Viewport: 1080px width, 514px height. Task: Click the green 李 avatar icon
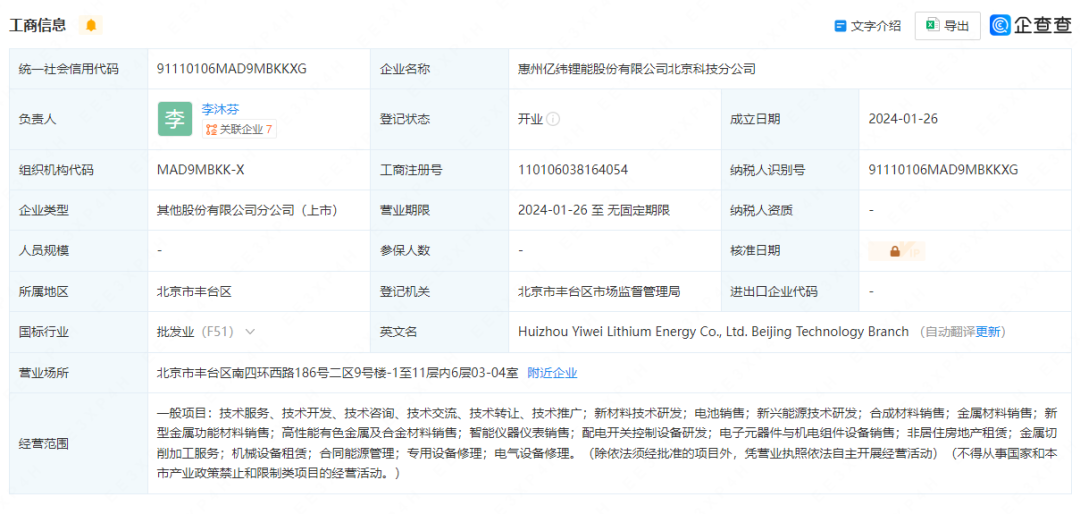tap(174, 119)
